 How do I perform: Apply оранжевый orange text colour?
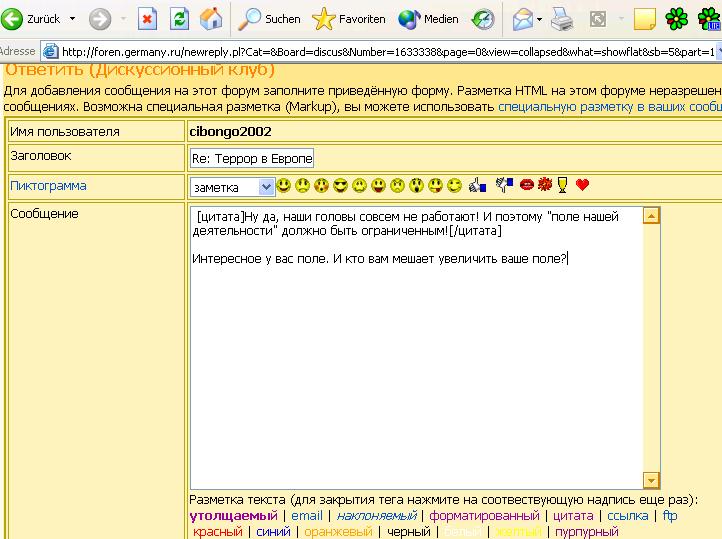338,532
